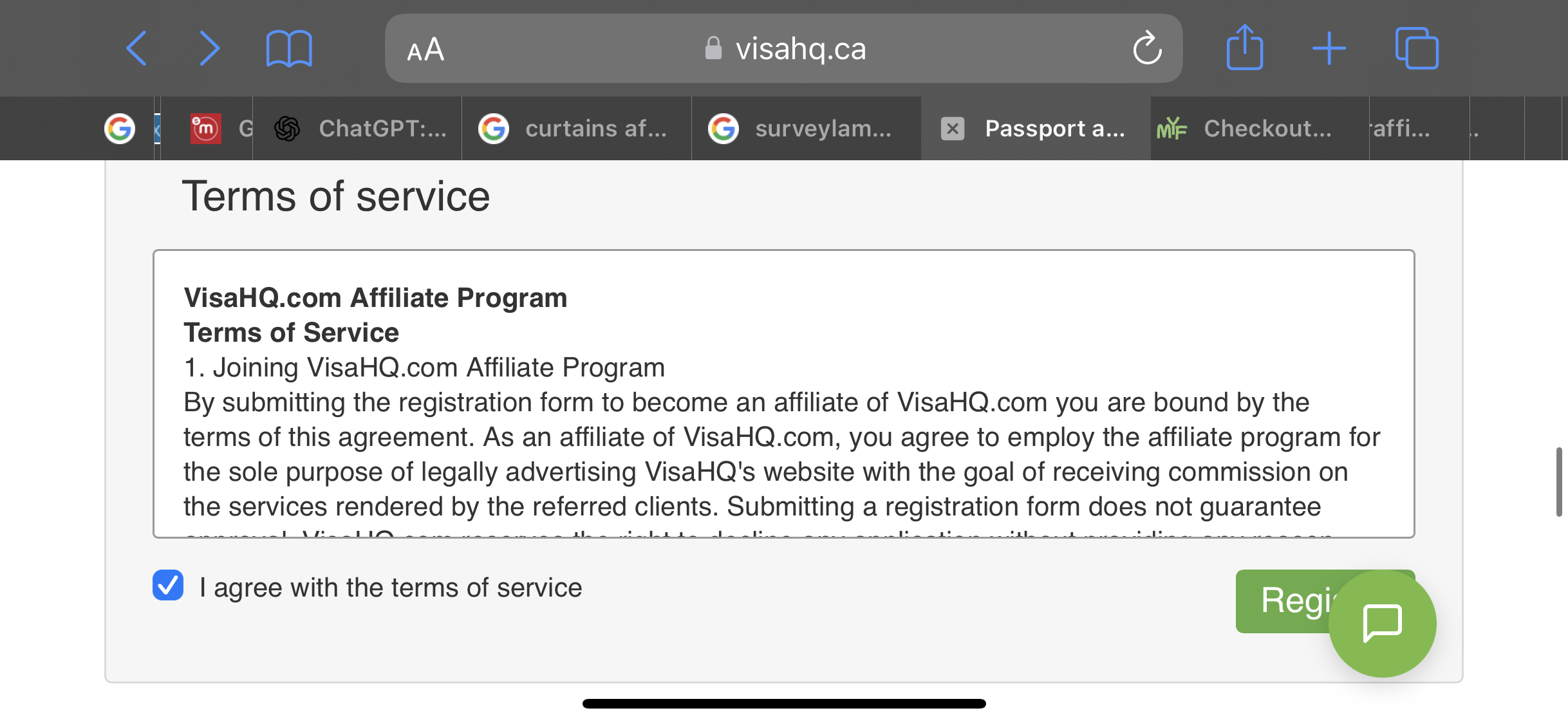Click inside the Terms of Service text box

(x=783, y=393)
